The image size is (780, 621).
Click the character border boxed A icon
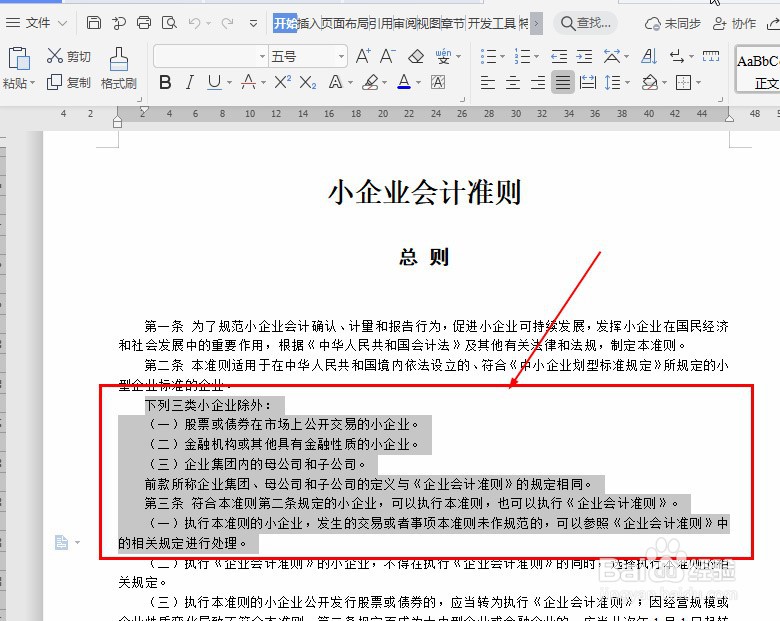tap(438, 82)
